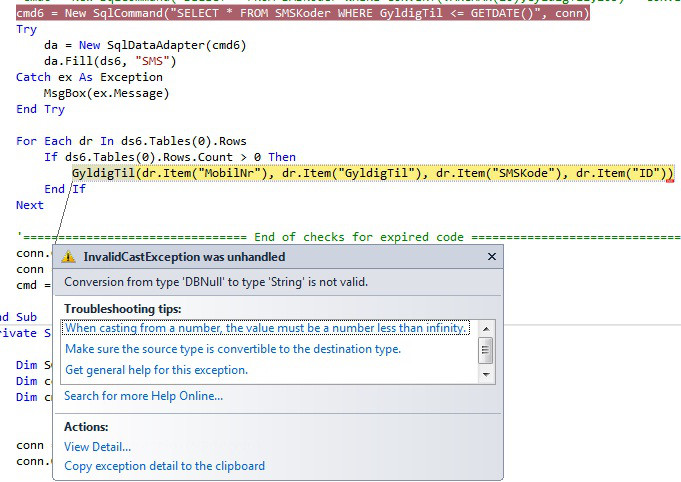Click the Next keyword line
This screenshot has height=482, width=681.
tap(30, 205)
